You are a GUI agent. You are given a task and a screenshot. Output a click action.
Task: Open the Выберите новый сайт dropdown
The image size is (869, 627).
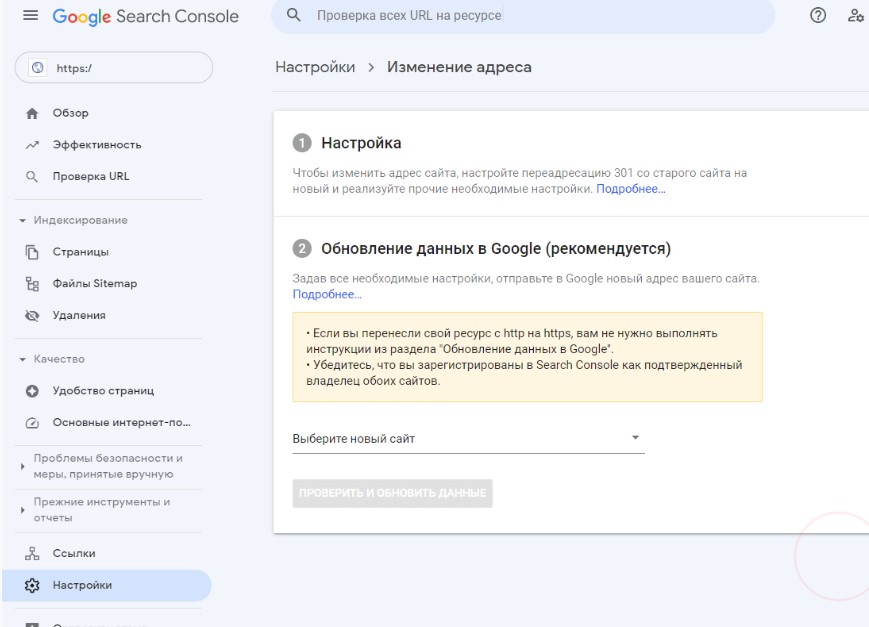click(468, 439)
